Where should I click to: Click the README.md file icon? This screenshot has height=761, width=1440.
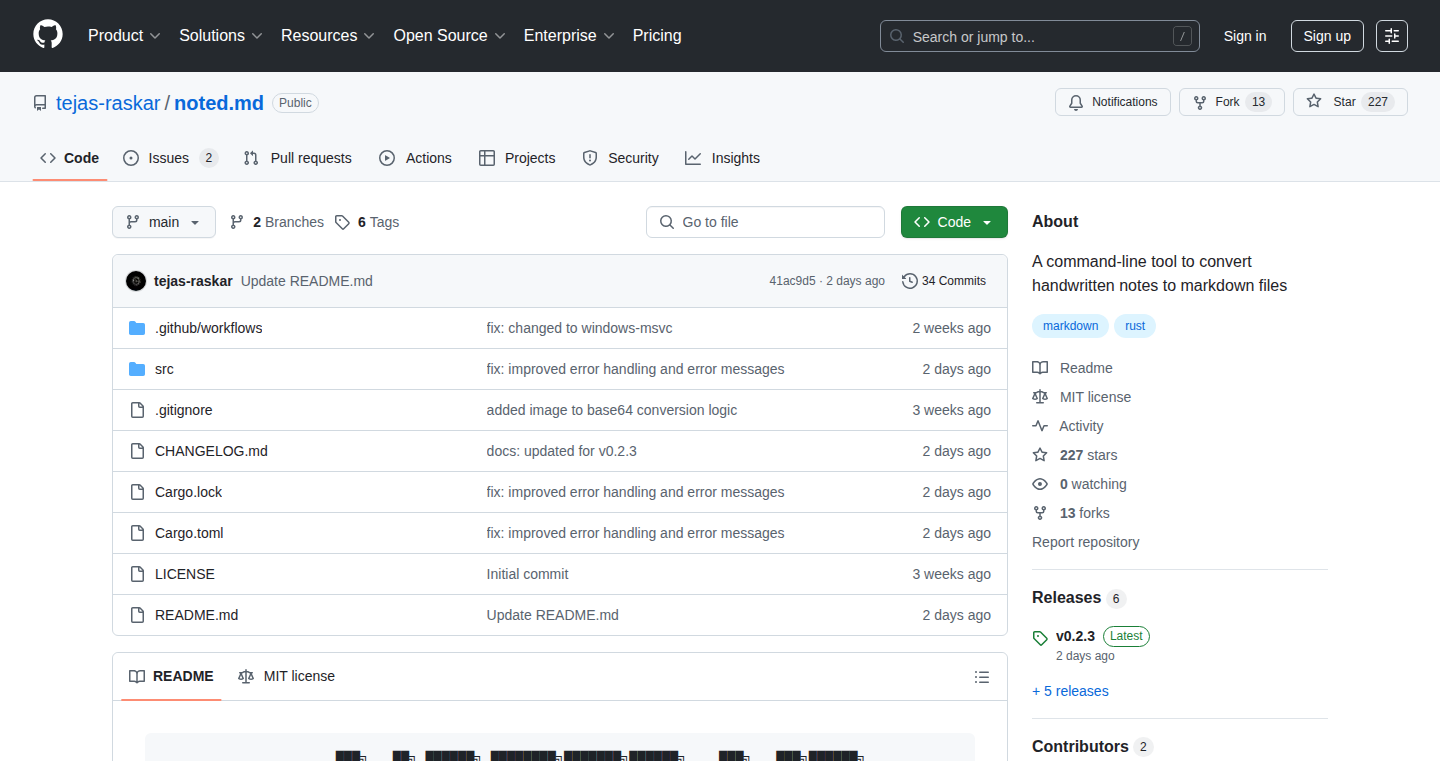[x=137, y=615]
